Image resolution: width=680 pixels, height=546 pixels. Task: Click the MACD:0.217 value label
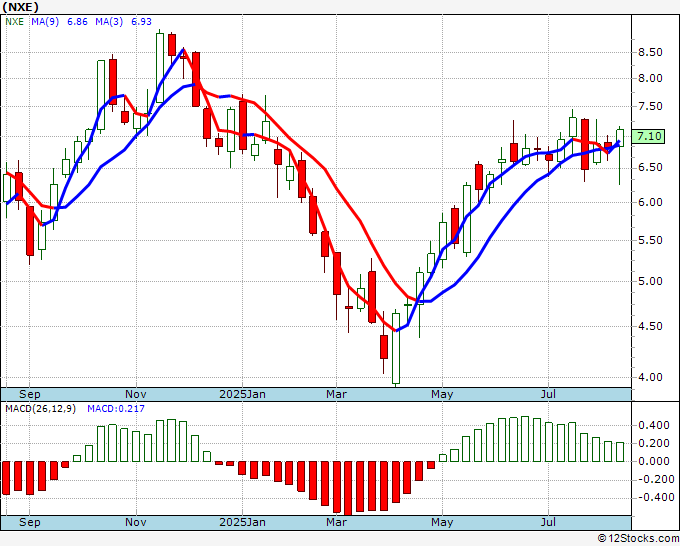point(116,409)
